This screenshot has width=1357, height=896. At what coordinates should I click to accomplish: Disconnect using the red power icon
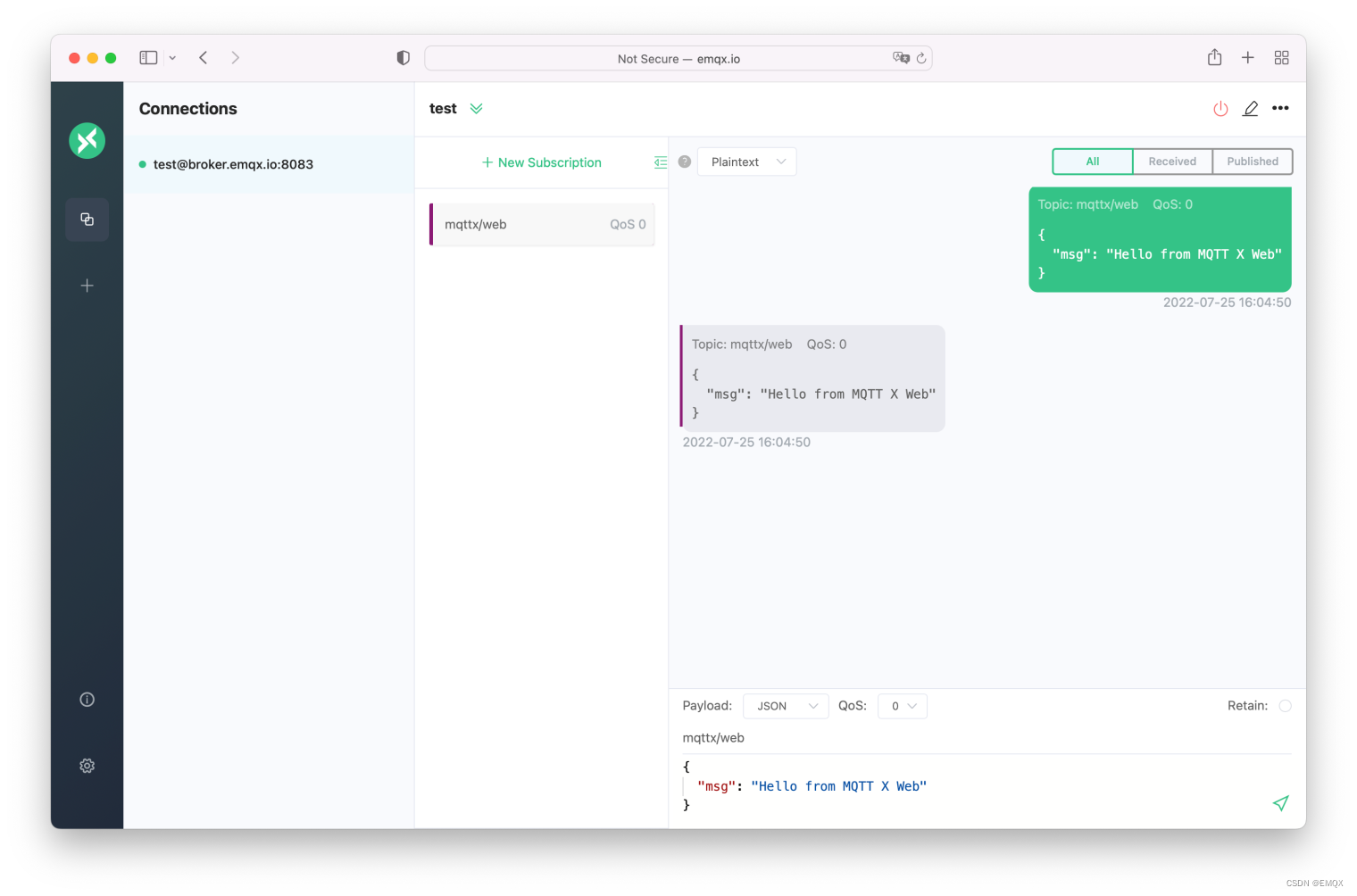(x=1220, y=108)
